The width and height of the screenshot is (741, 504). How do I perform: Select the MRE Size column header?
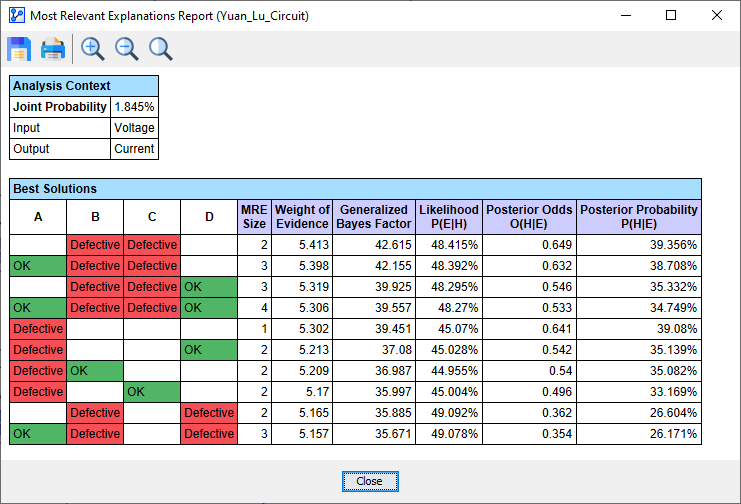point(254,216)
